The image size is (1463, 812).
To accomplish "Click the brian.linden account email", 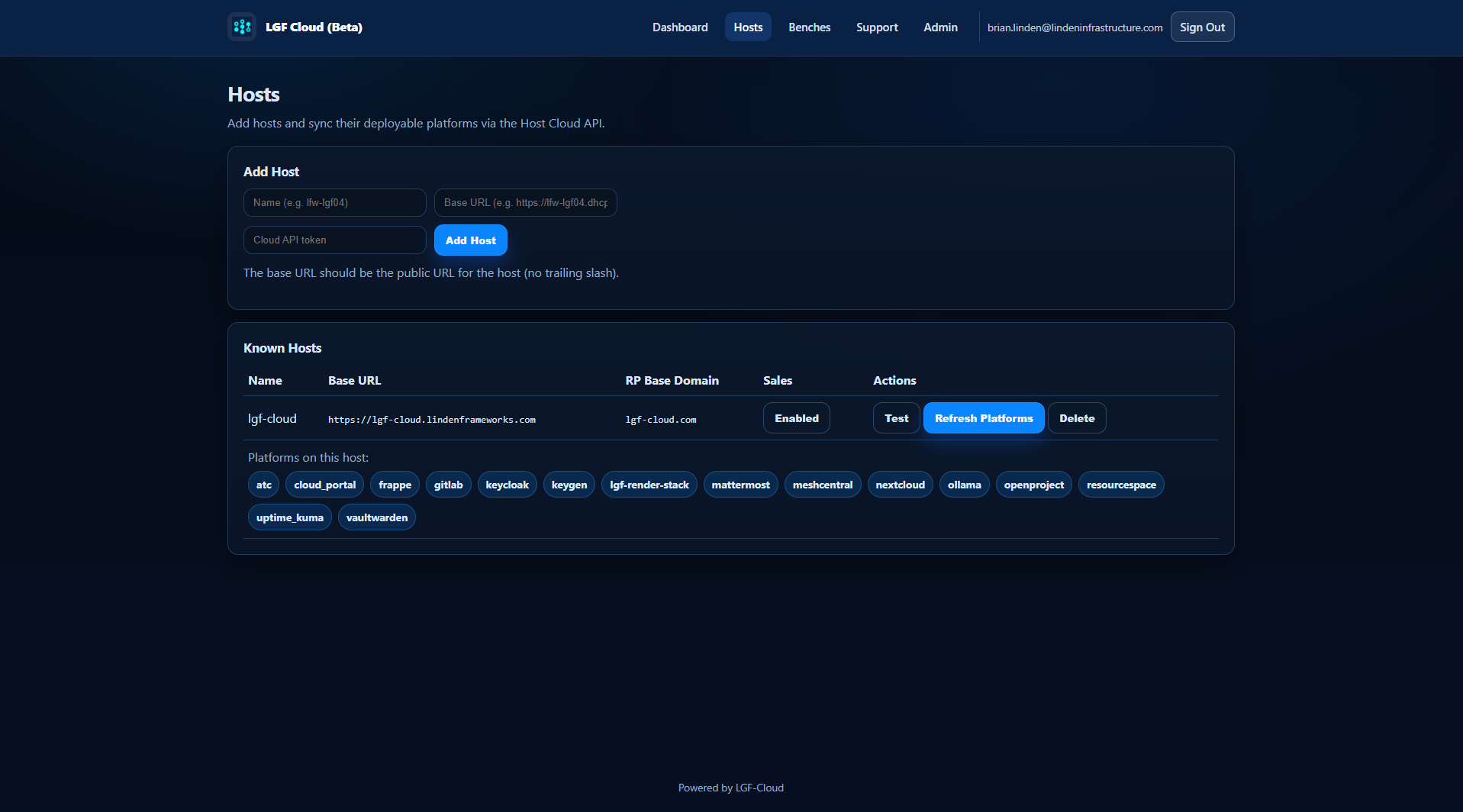I will tap(1075, 27).
